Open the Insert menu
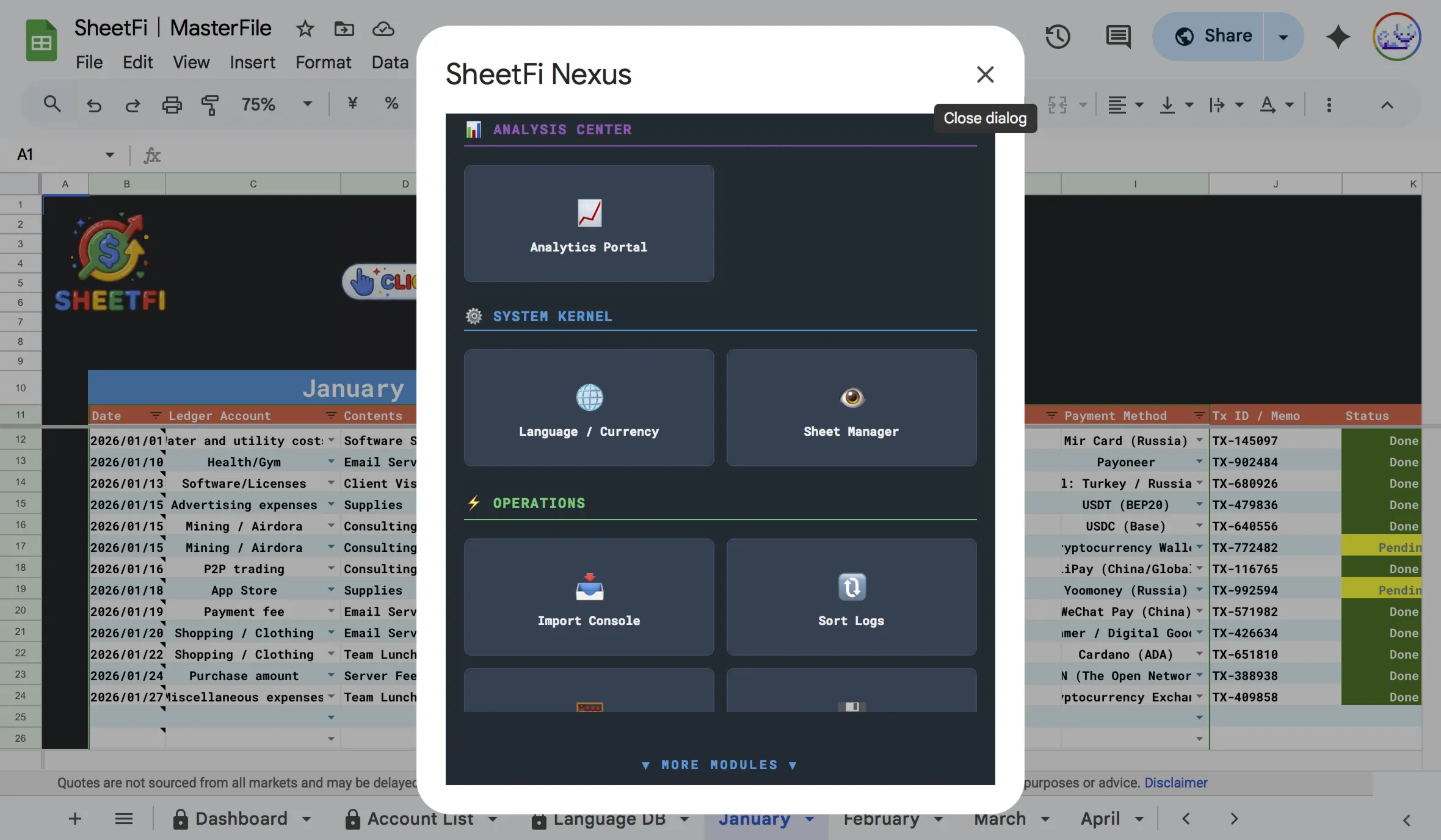The image size is (1441, 840). 252,62
